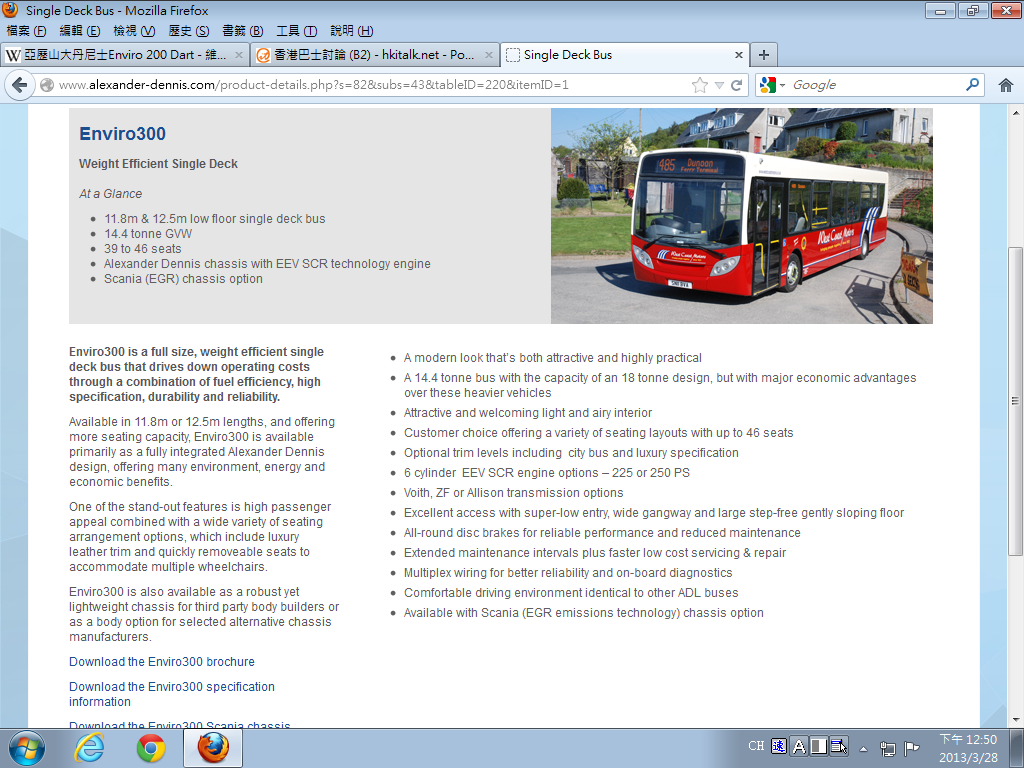Open a new tab with plus button
The image size is (1024, 768).
point(763,55)
